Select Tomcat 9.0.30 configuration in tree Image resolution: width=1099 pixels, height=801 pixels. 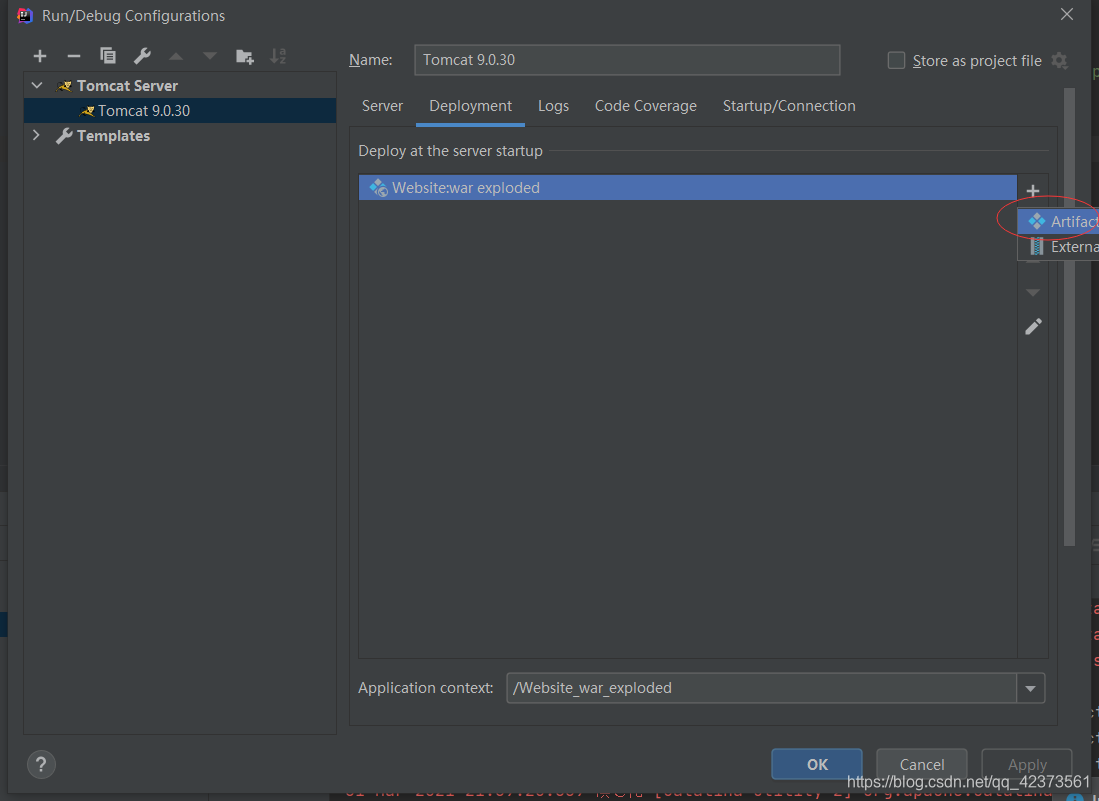pyautogui.click(x=180, y=111)
